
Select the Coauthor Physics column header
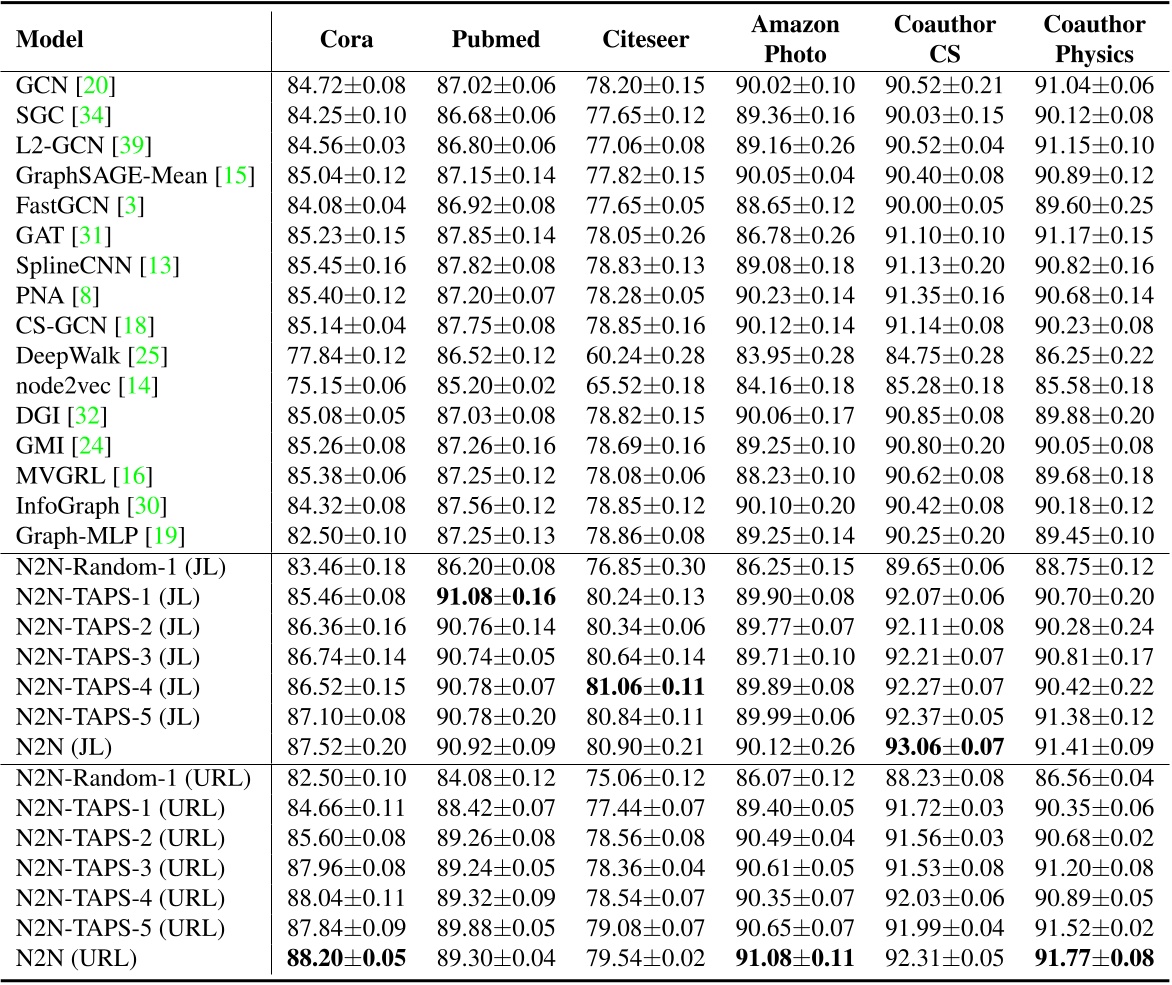1094,40
